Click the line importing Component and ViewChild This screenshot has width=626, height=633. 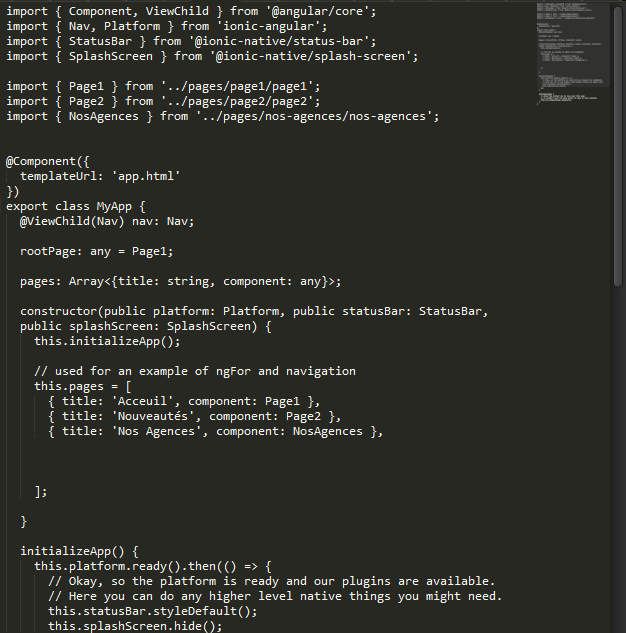(x=191, y=11)
